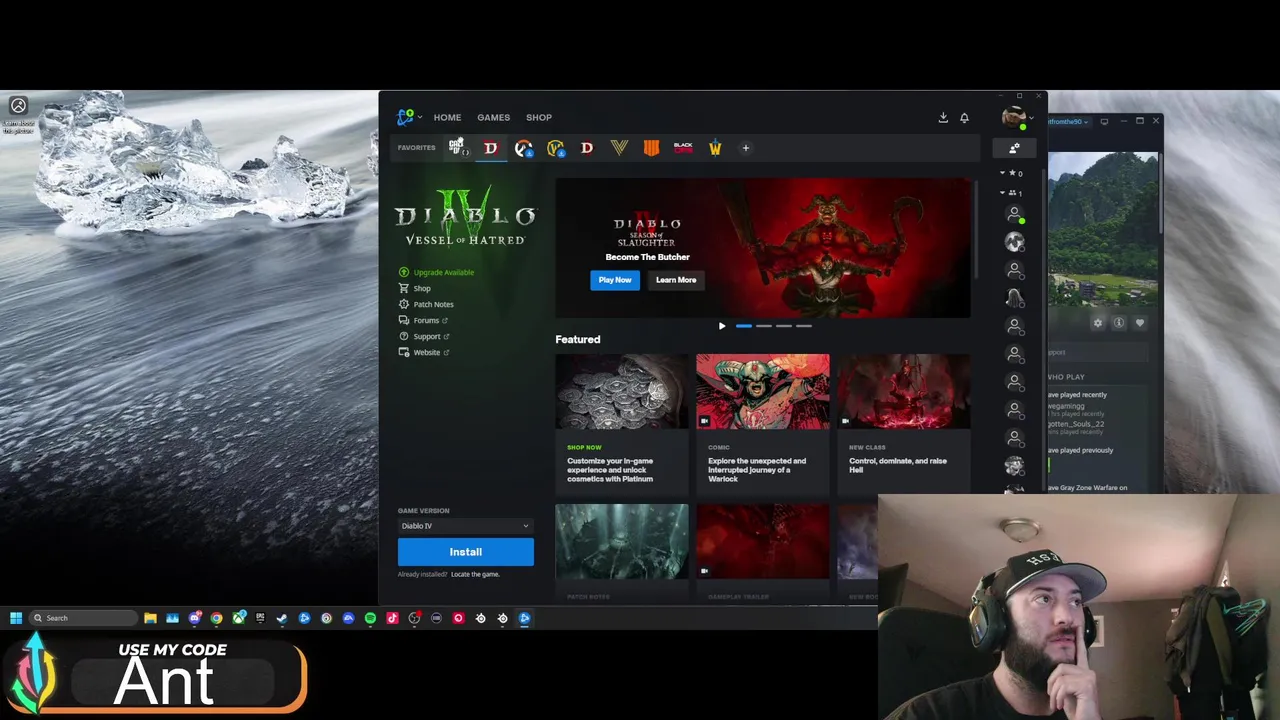Expand the Game Version Diablo IV dropdown

click(465, 526)
